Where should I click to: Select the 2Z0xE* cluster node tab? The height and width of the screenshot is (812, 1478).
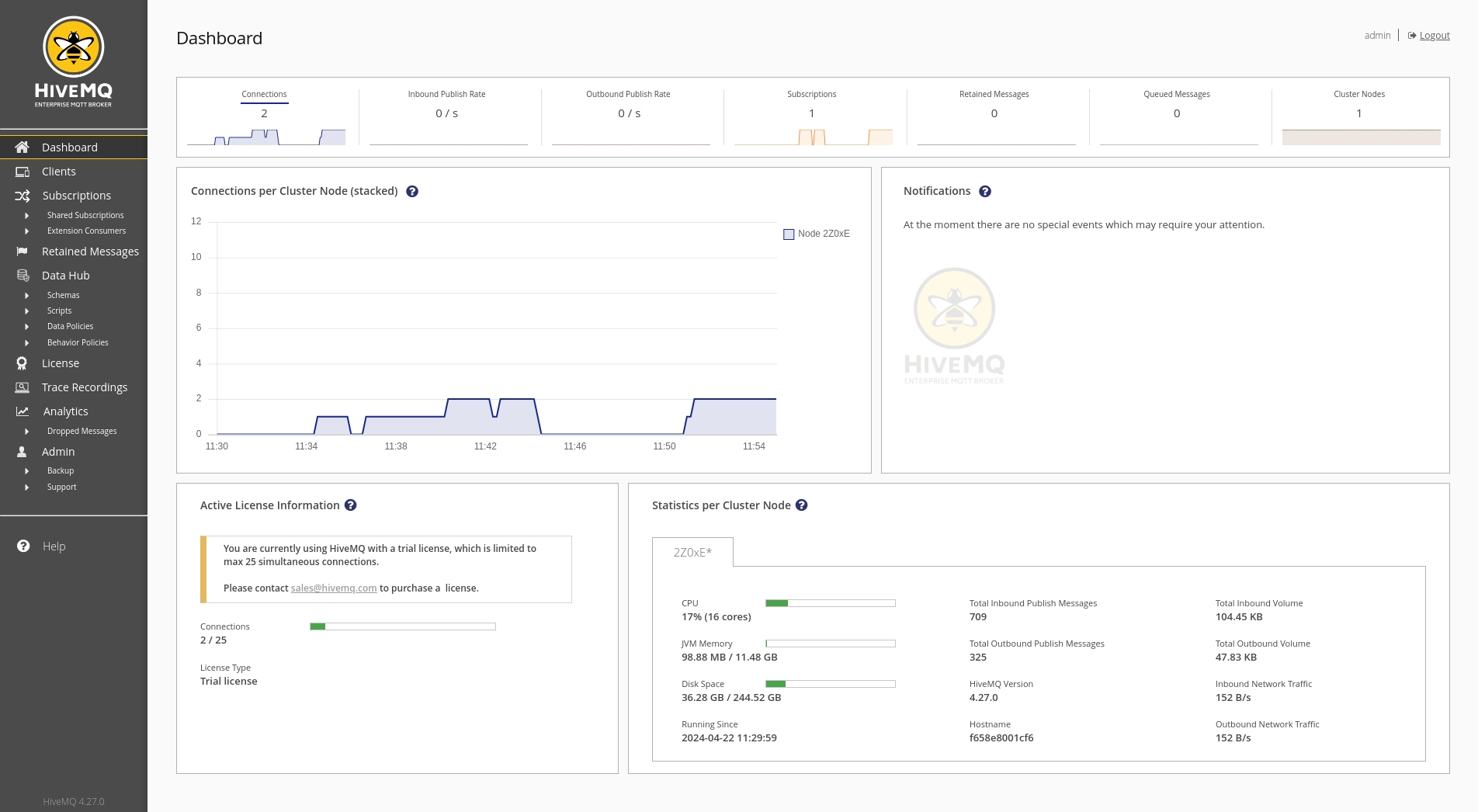click(692, 553)
